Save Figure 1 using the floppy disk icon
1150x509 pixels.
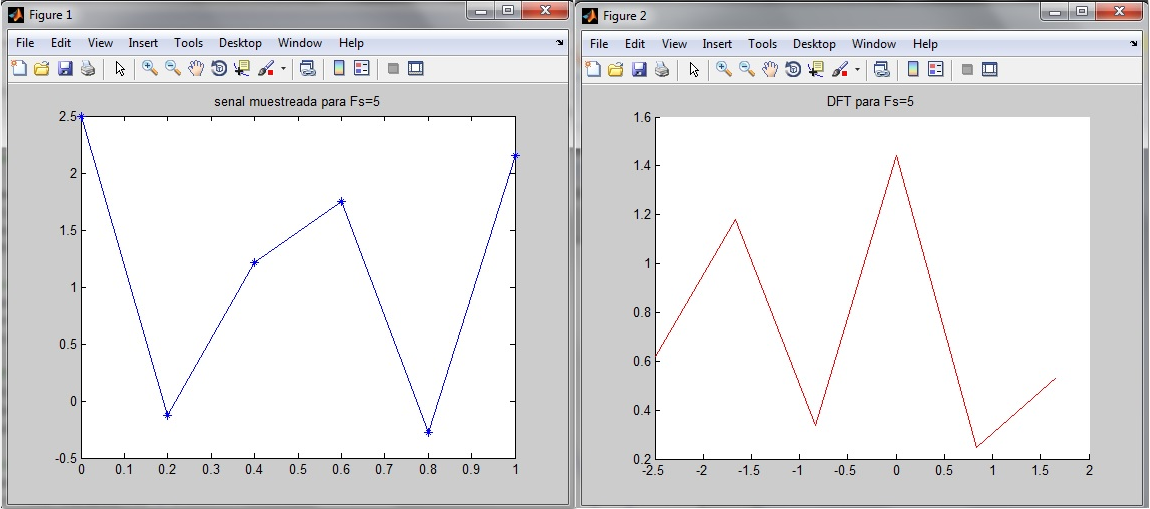tap(65, 69)
